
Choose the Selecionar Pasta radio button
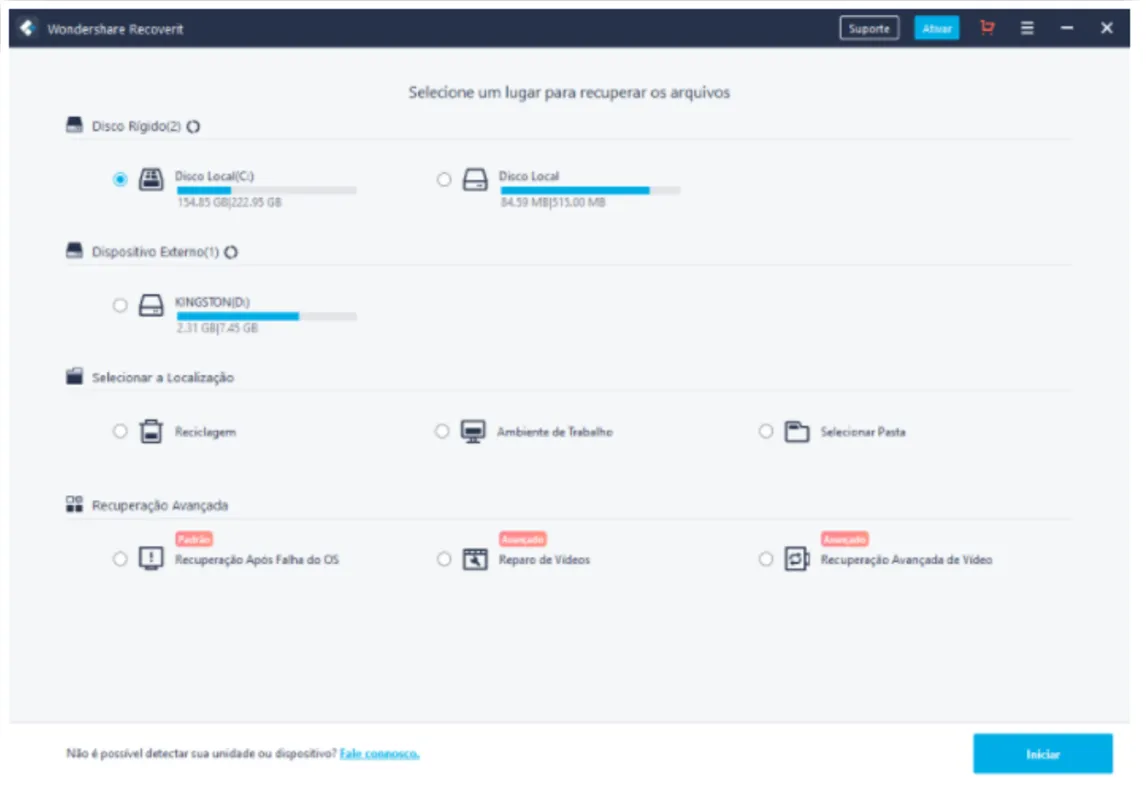765,431
